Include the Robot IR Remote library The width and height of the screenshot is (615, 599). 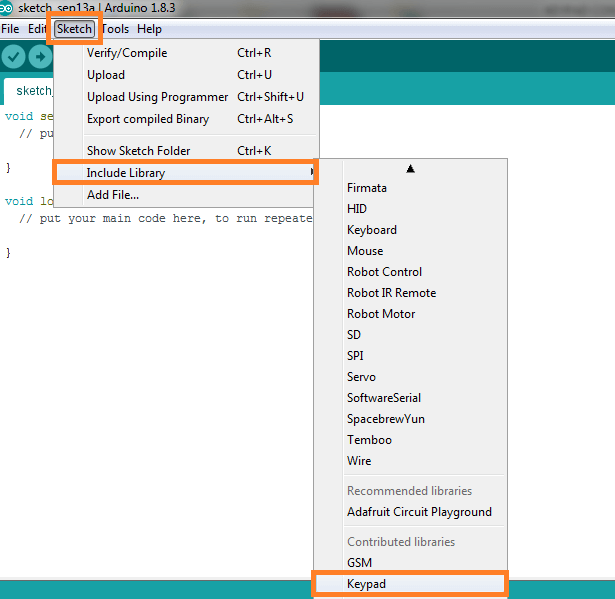(x=410, y=293)
